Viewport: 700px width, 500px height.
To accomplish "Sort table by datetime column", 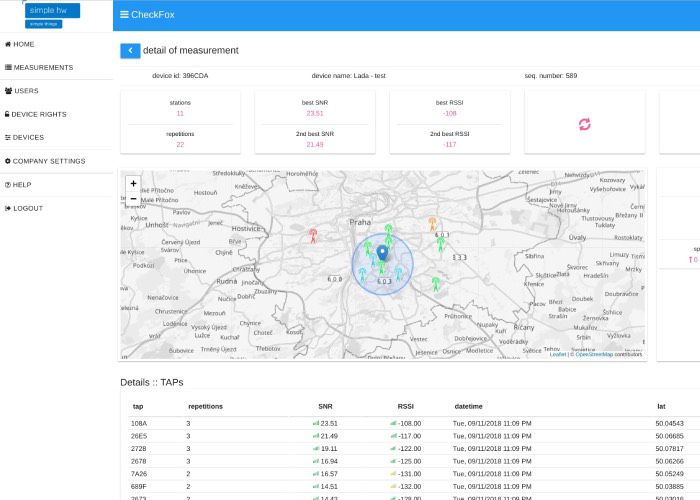I will pyautogui.click(x=468, y=406).
